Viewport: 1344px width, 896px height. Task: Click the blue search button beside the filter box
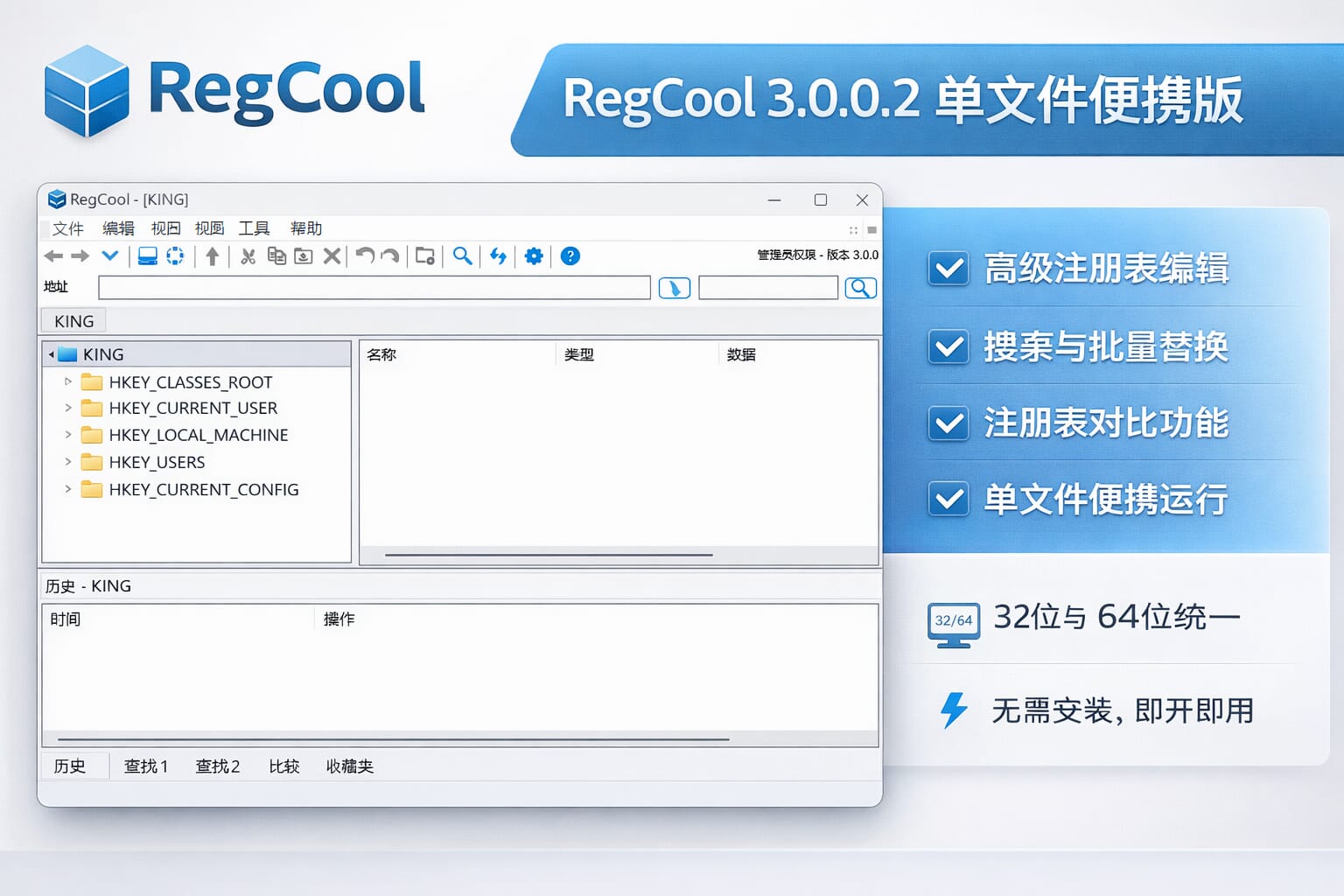pyautogui.click(x=860, y=287)
